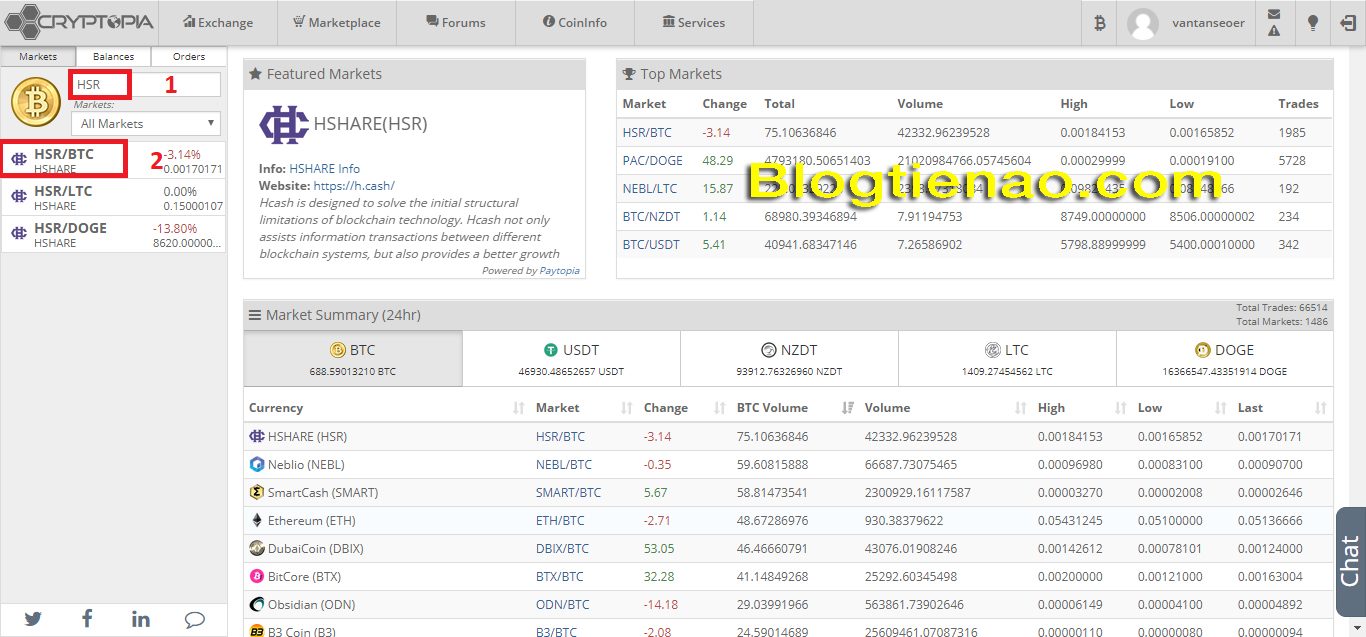This screenshot has height=637, width=1366.
Task: Click the HSHARE (HSR) coin icon in the table
Action: coord(257,436)
